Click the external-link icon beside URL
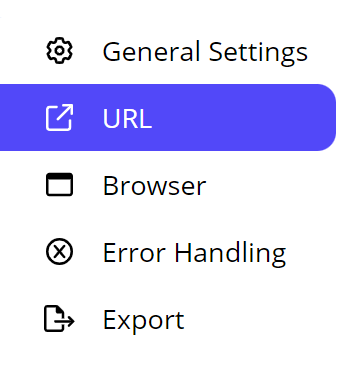This screenshot has width=361, height=385. (59, 118)
